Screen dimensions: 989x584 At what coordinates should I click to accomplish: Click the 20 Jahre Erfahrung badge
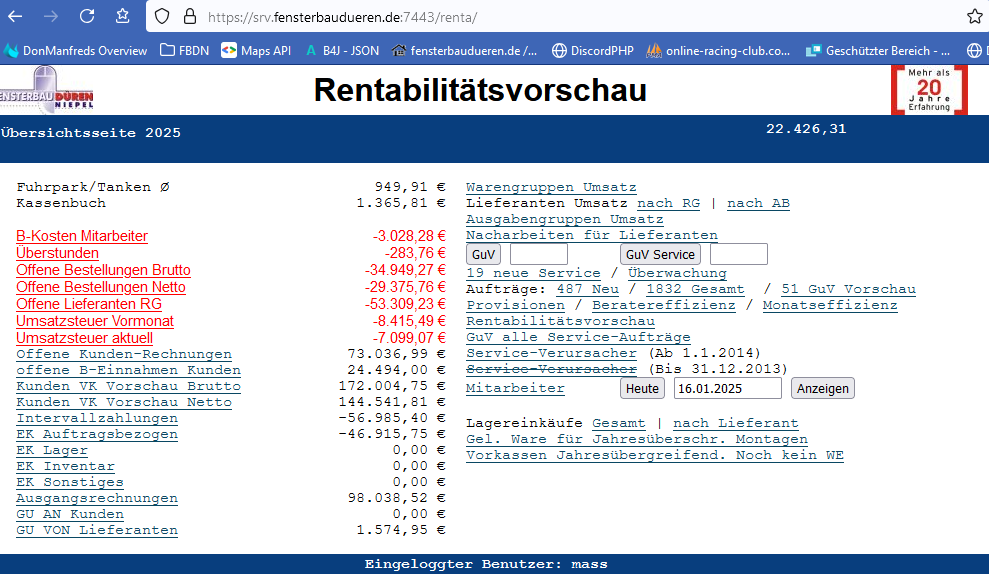(x=929, y=90)
